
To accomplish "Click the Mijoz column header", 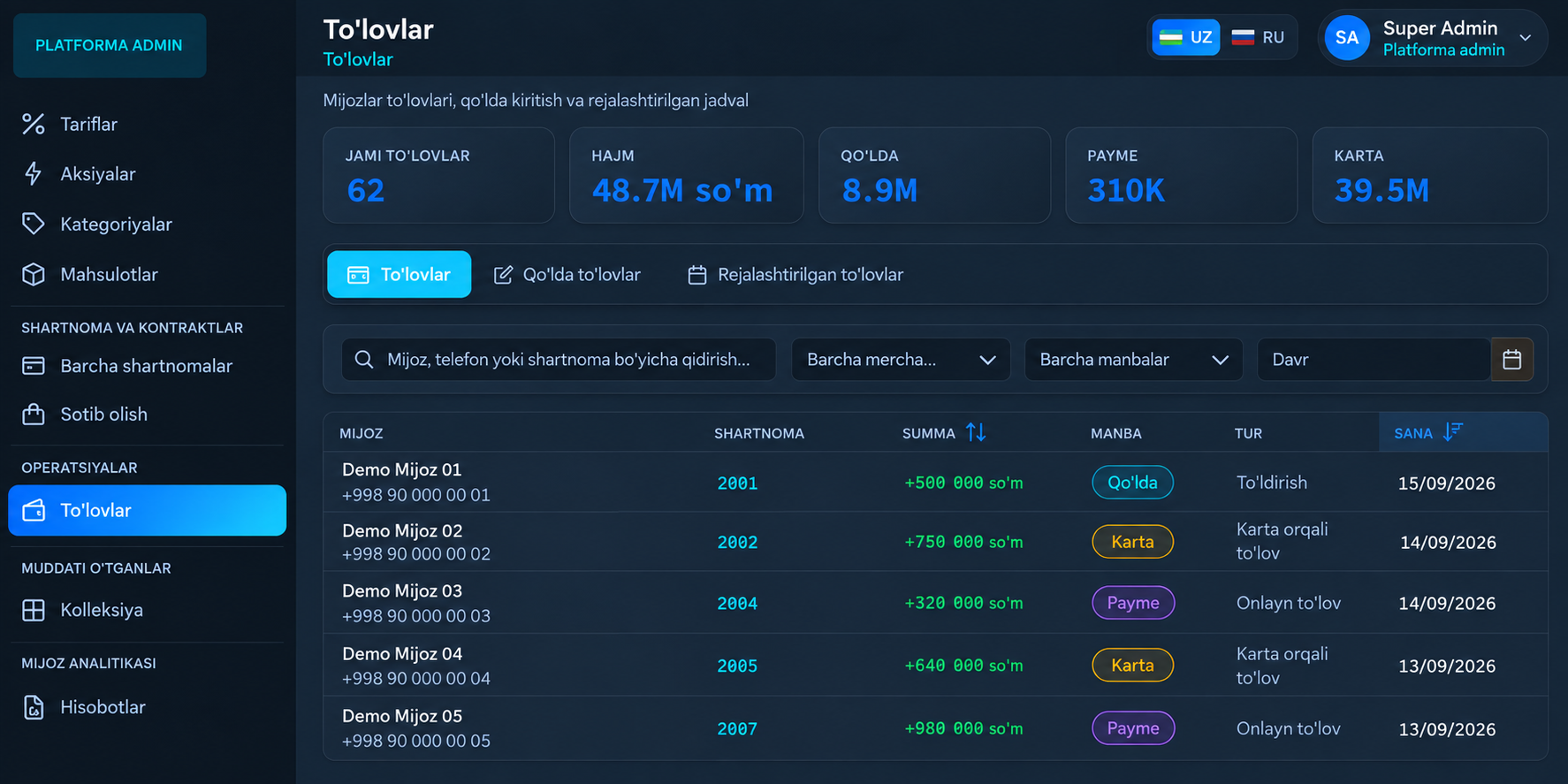I will [x=362, y=434].
